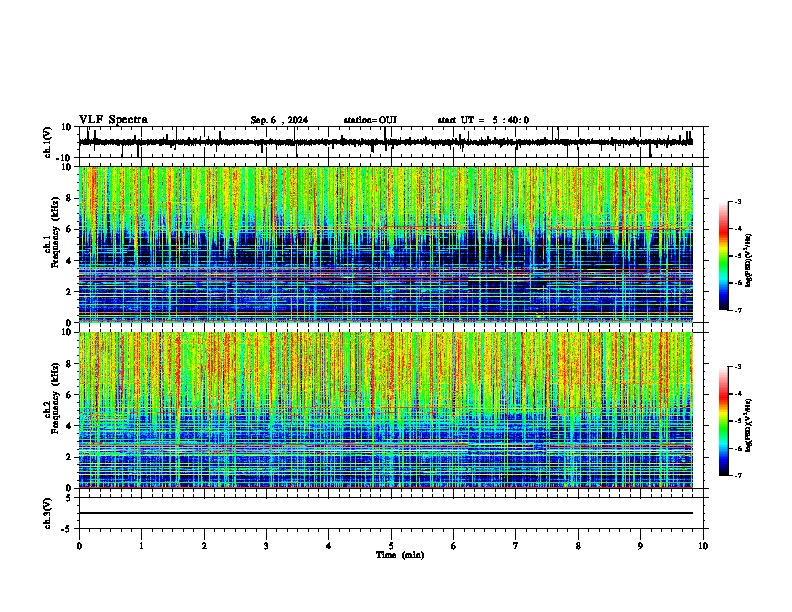
Task: Click the "VLF Spectra" plot title
Action: pos(113,120)
